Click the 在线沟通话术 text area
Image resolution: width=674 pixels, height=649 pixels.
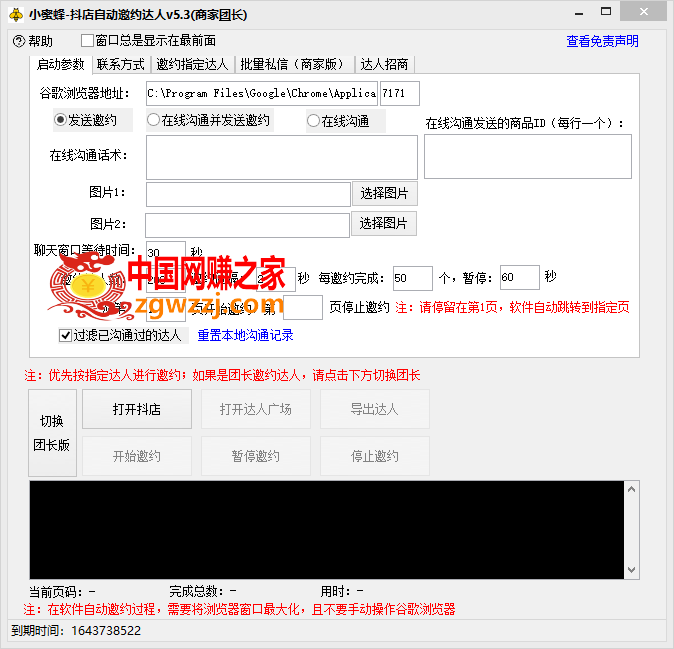pos(282,157)
